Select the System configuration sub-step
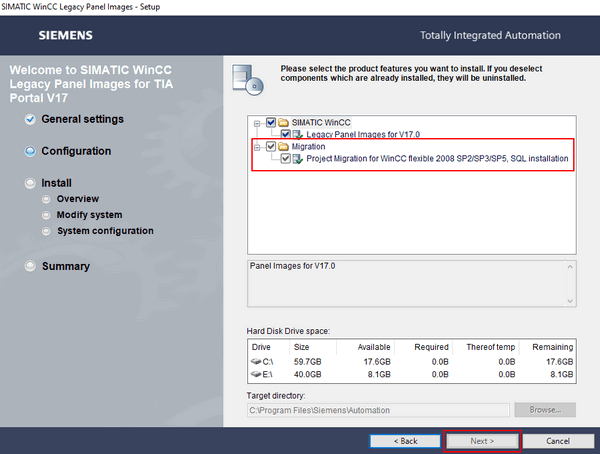Image resolution: width=600 pixels, height=454 pixels. point(105,231)
